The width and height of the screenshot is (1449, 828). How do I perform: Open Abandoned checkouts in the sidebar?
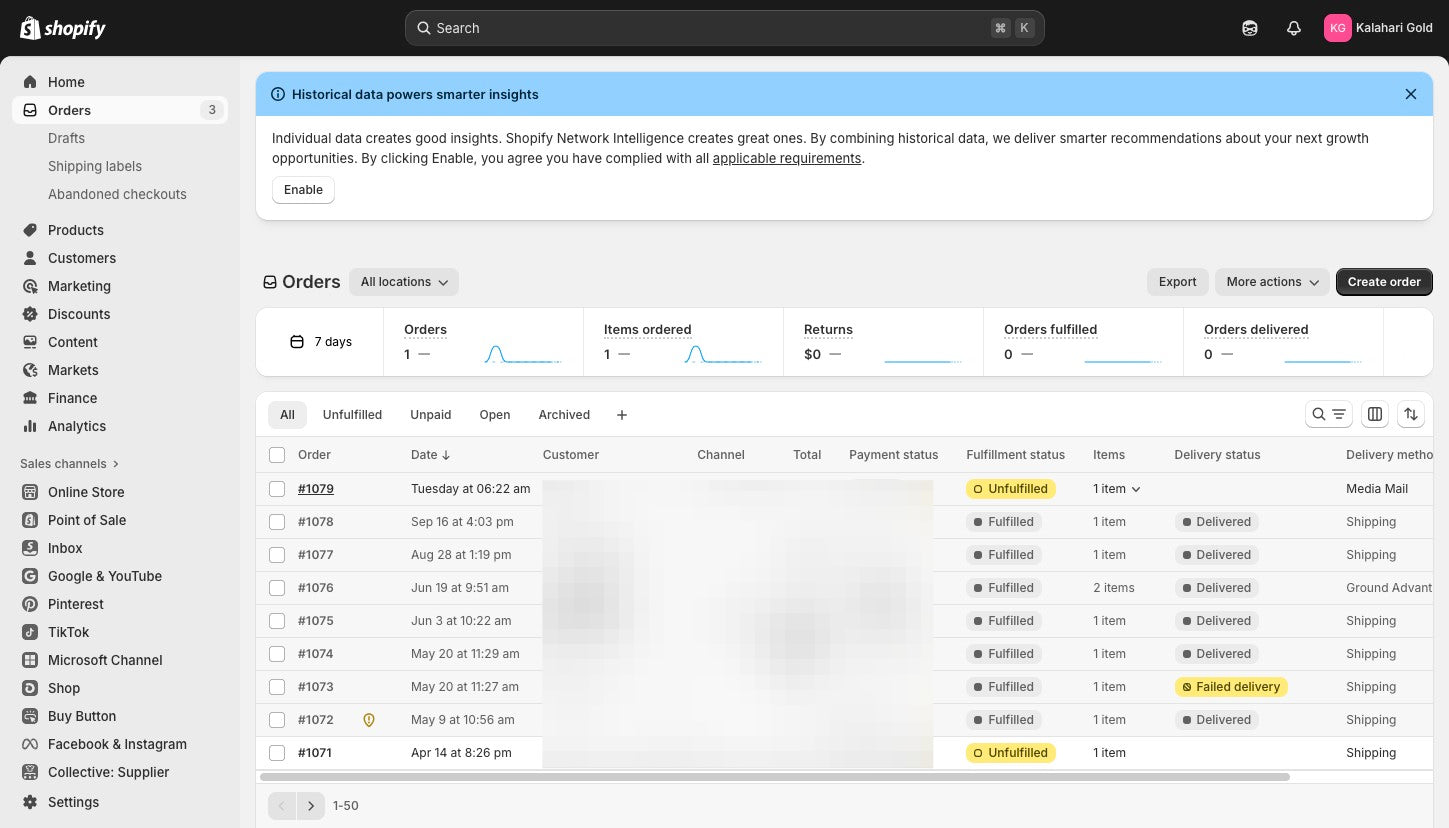click(x=117, y=194)
